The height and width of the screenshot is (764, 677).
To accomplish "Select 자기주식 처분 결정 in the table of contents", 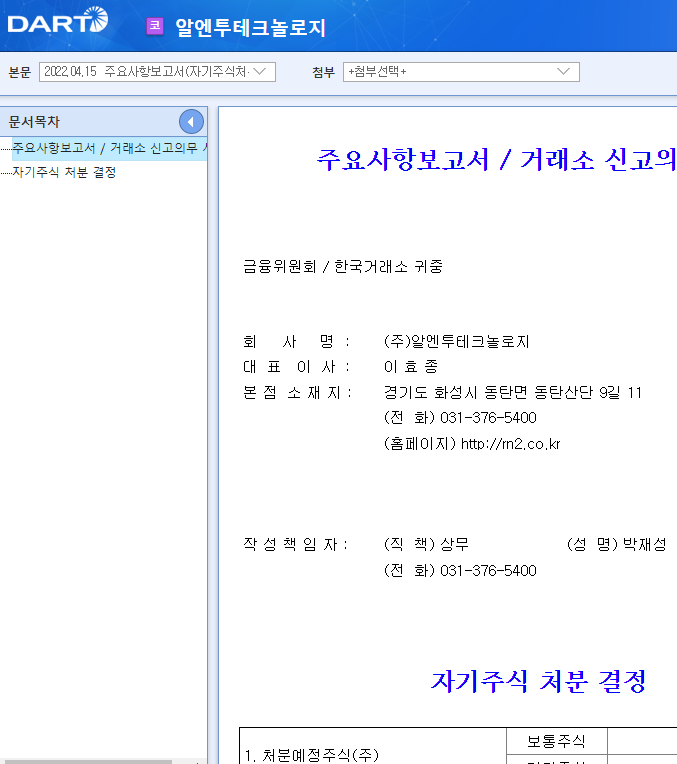I will [64, 172].
